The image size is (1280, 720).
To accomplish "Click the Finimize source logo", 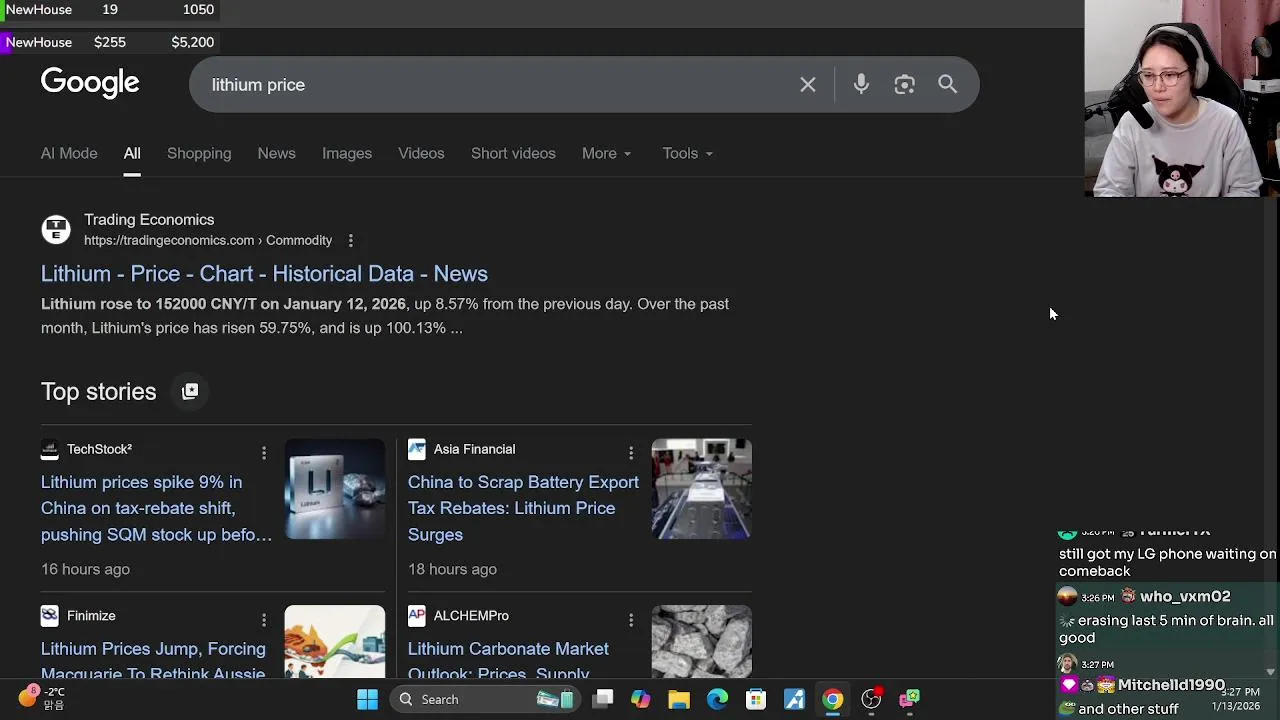I will [x=50, y=615].
